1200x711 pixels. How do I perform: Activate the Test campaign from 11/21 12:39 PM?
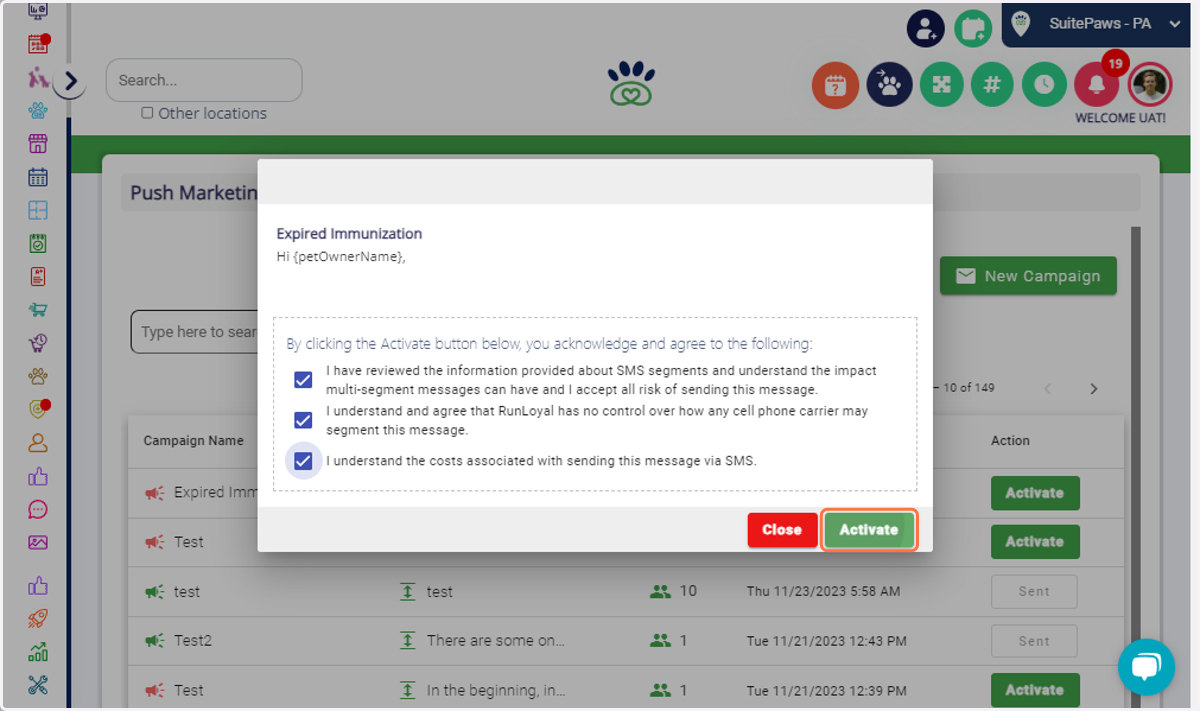click(1035, 690)
